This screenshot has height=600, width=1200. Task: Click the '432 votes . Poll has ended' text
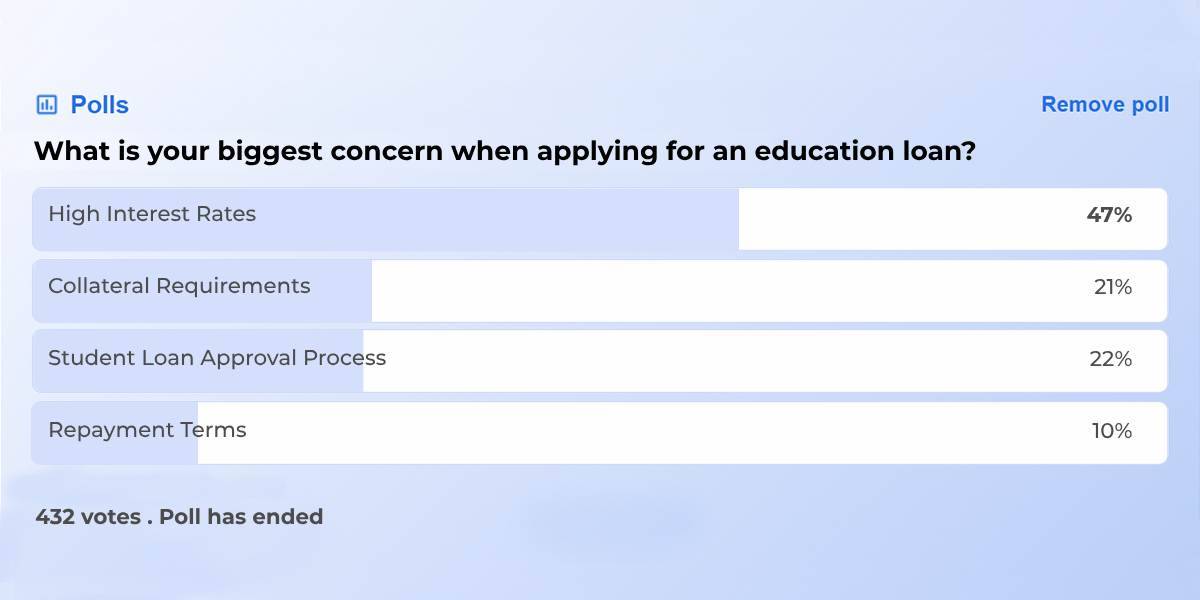click(178, 517)
